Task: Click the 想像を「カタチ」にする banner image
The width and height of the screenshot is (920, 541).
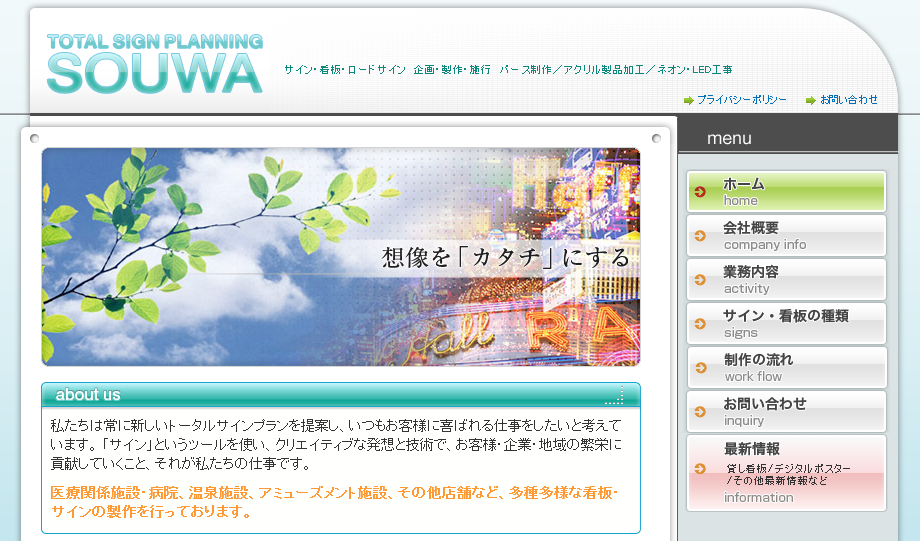Action: [x=340, y=257]
